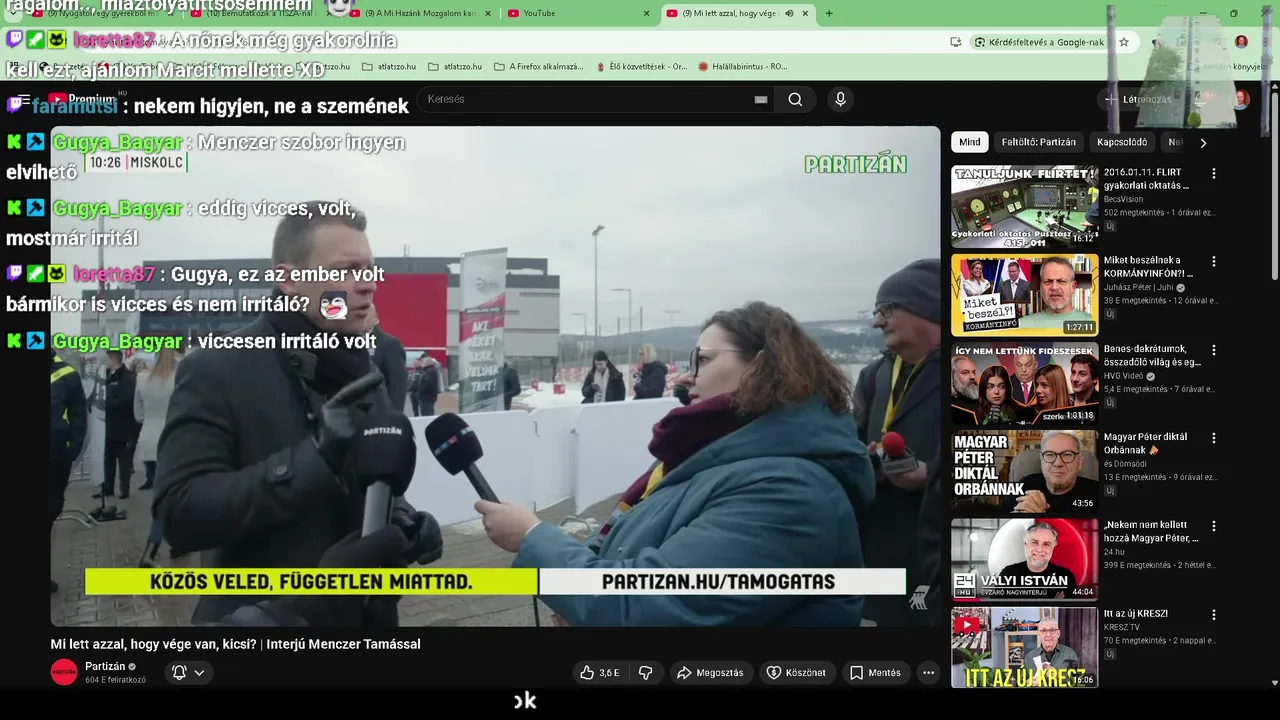This screenshot has height=720, width=1280.
Task: Open options menu for Miket beszélnek a KORMÁNYINFÓN video
Action: 1214,261
